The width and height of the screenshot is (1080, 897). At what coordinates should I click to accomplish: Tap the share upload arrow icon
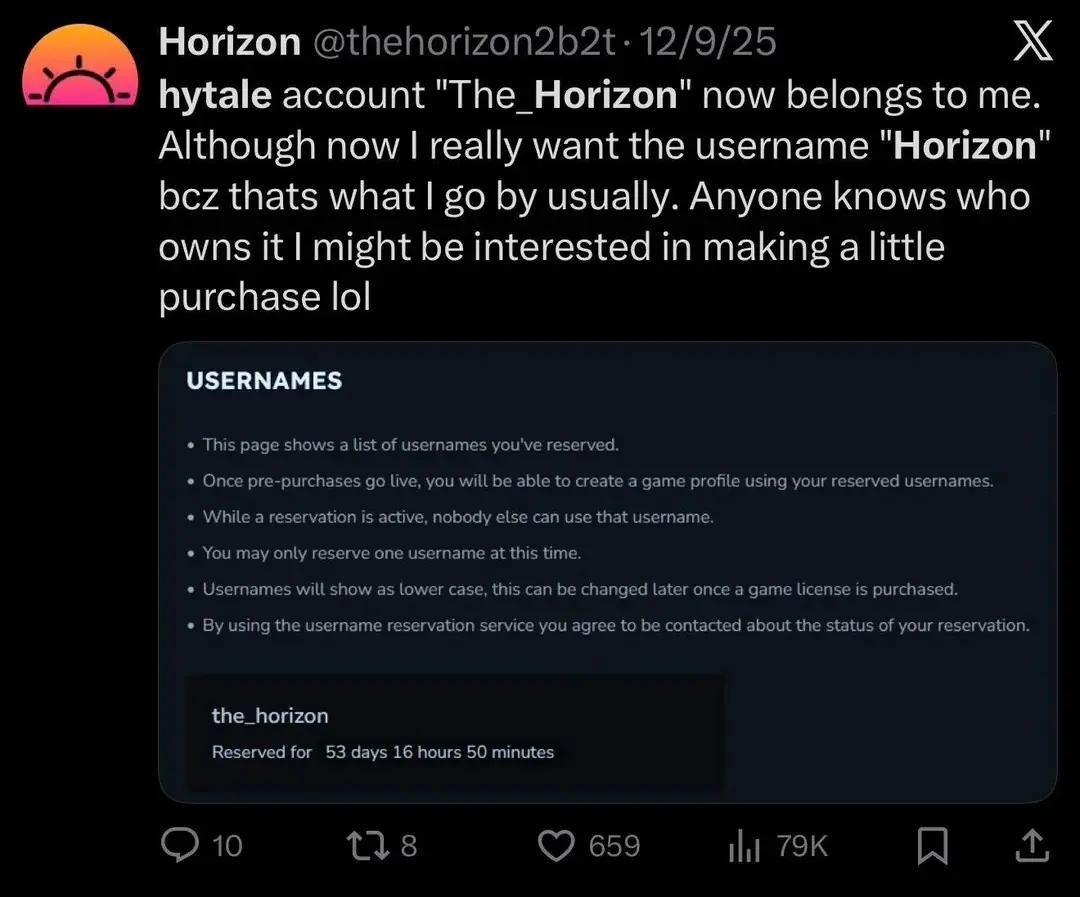[1031, 846]
